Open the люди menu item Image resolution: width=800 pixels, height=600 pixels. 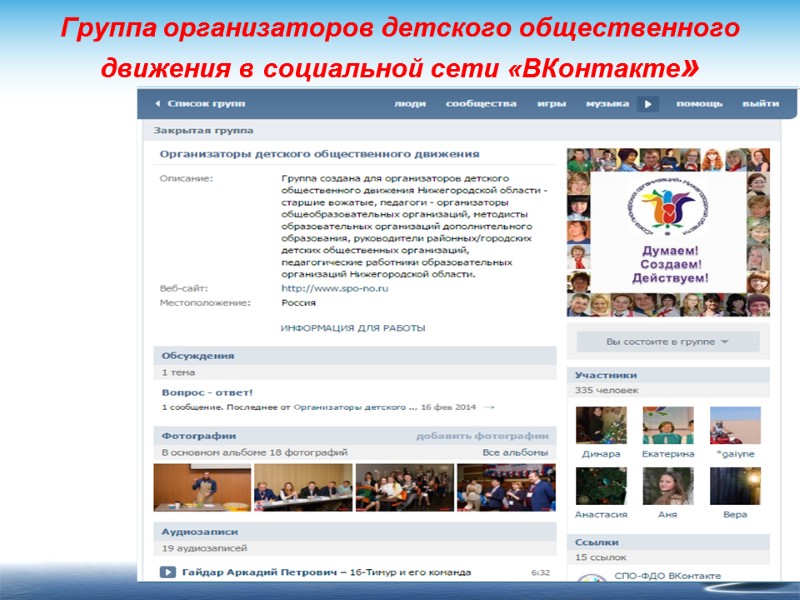(x=410, y=104)
